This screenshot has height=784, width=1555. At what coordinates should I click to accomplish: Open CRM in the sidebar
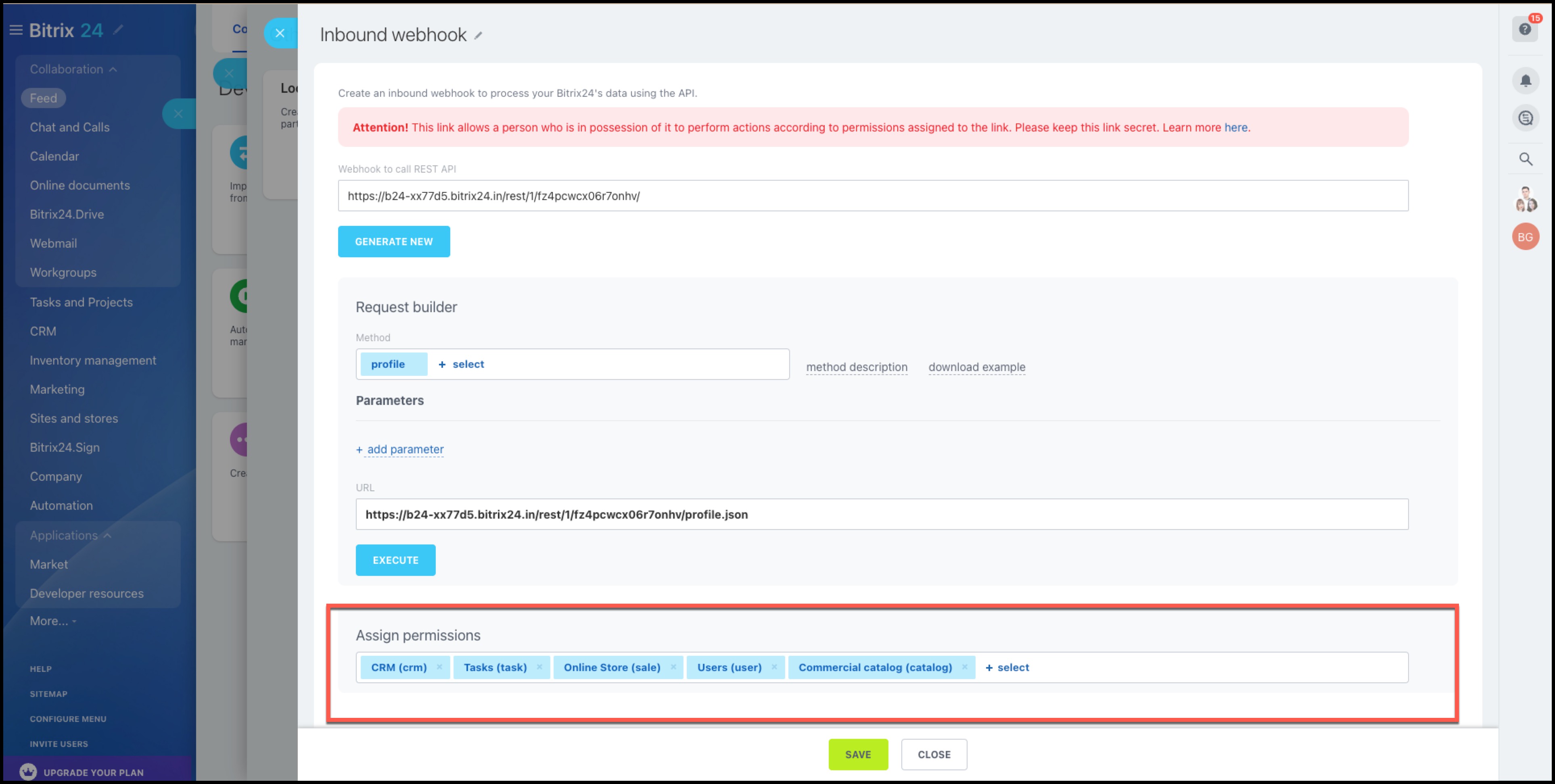(x=43, y=332)
